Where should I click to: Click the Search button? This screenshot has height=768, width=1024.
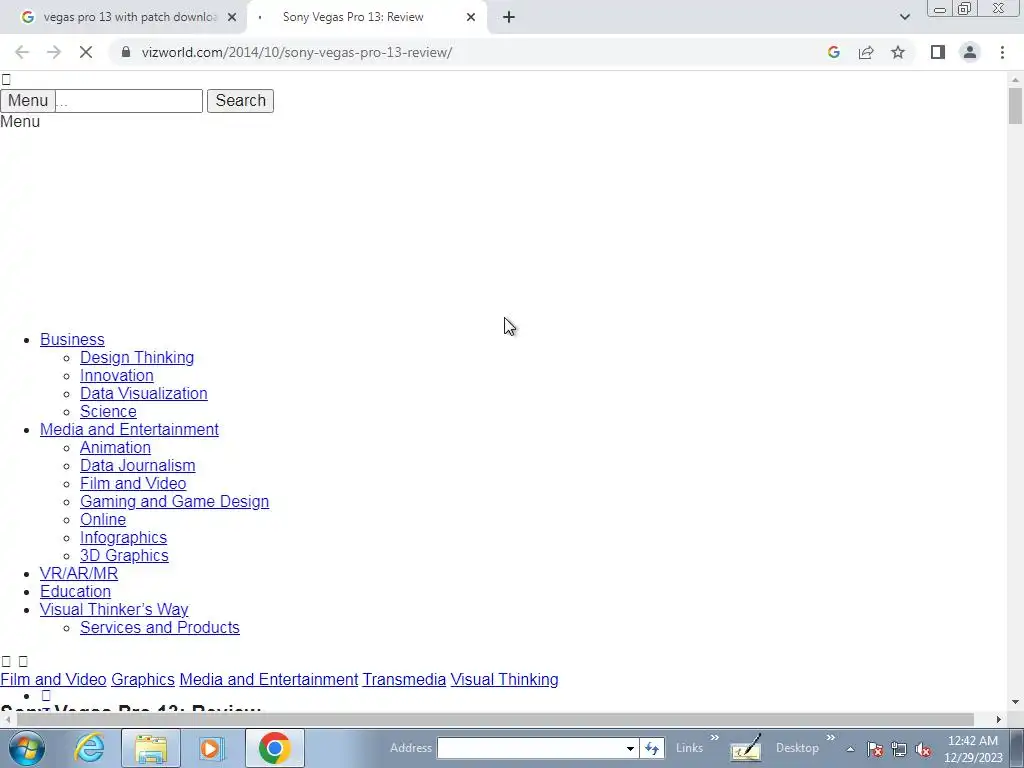240,101
